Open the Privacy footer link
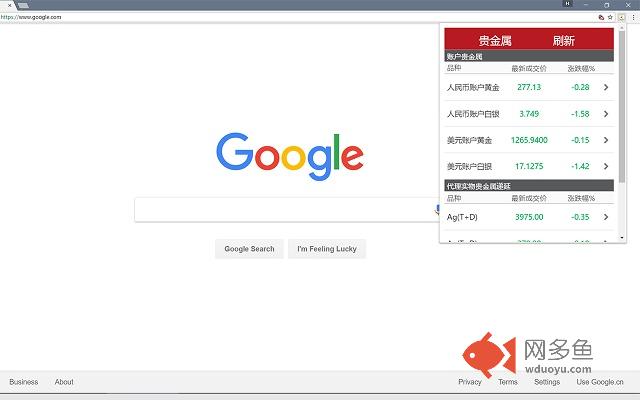Image resolution: width=640 pixels, height=400 pixels. (470, 382)
